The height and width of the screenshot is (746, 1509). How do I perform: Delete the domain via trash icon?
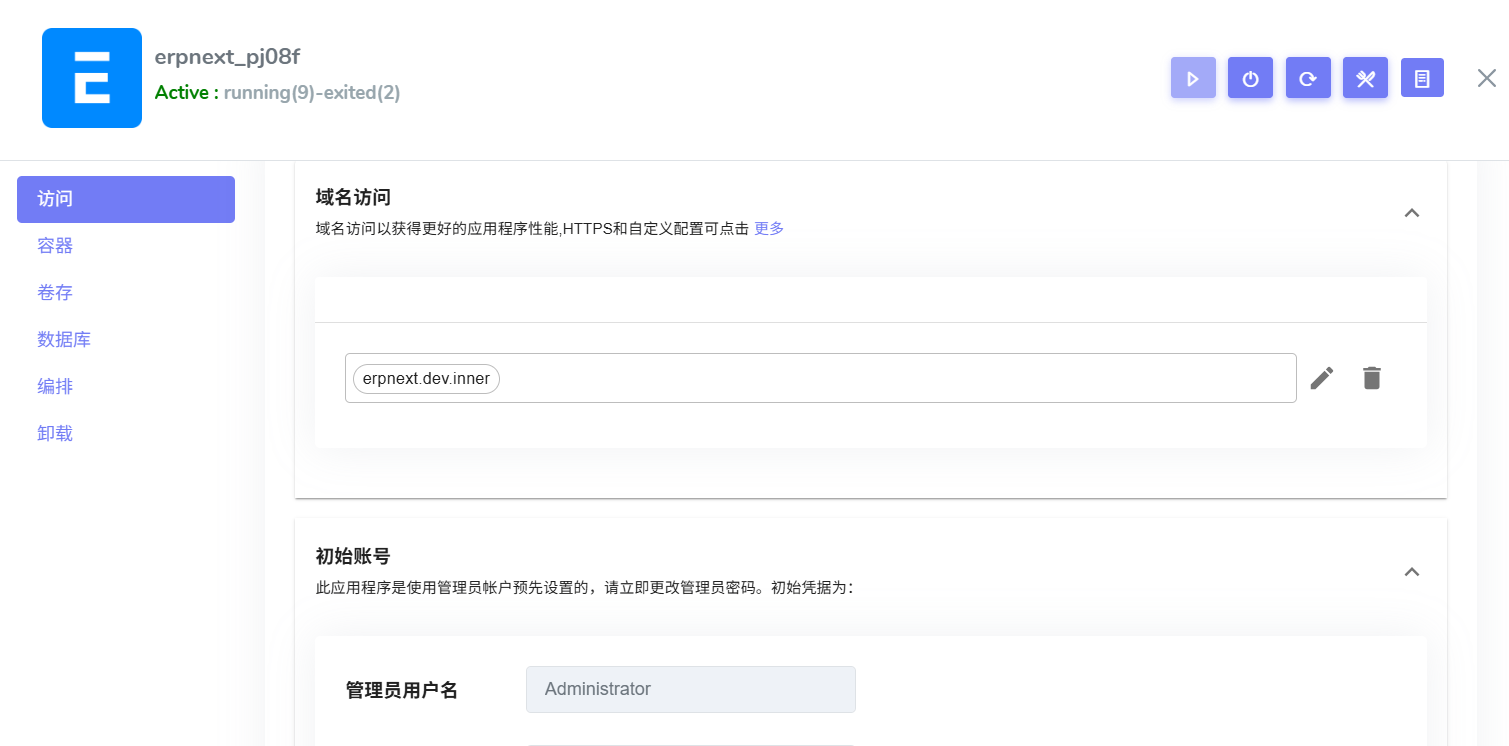(1371, 377)
